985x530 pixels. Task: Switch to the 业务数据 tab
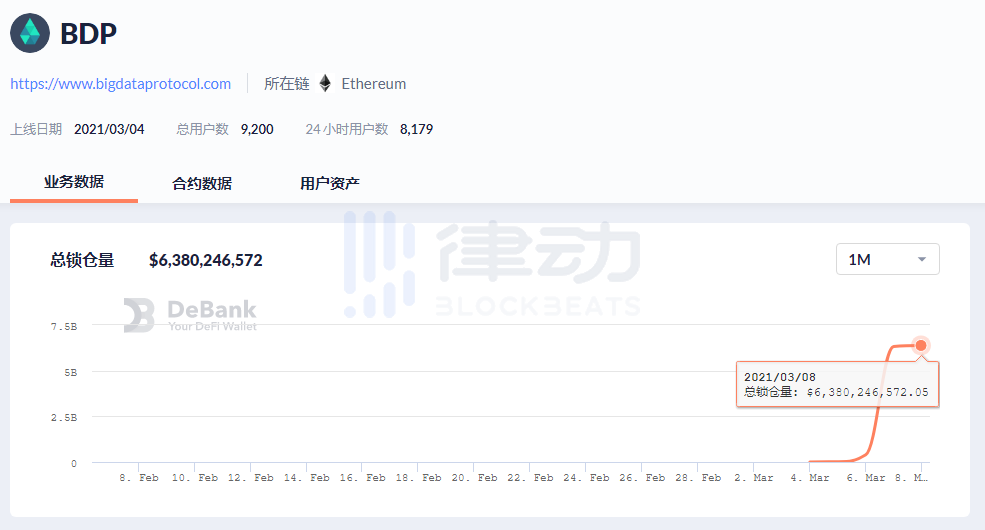pos(74,182)
